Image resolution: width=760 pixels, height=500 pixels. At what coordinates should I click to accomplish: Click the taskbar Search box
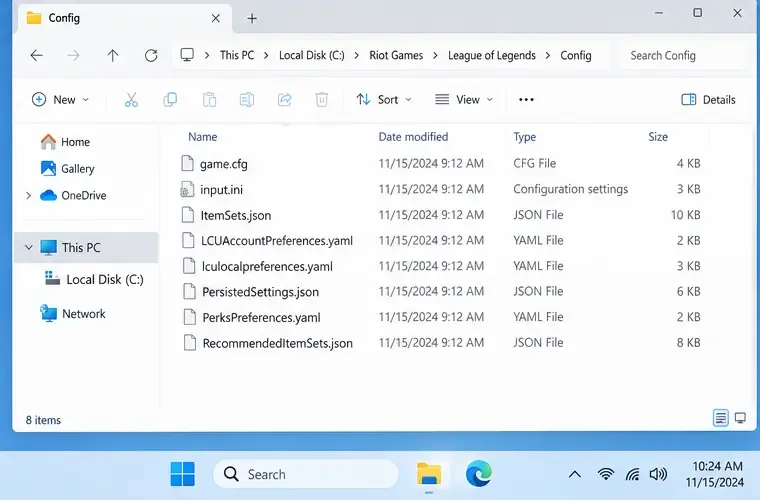pos(306,474)
